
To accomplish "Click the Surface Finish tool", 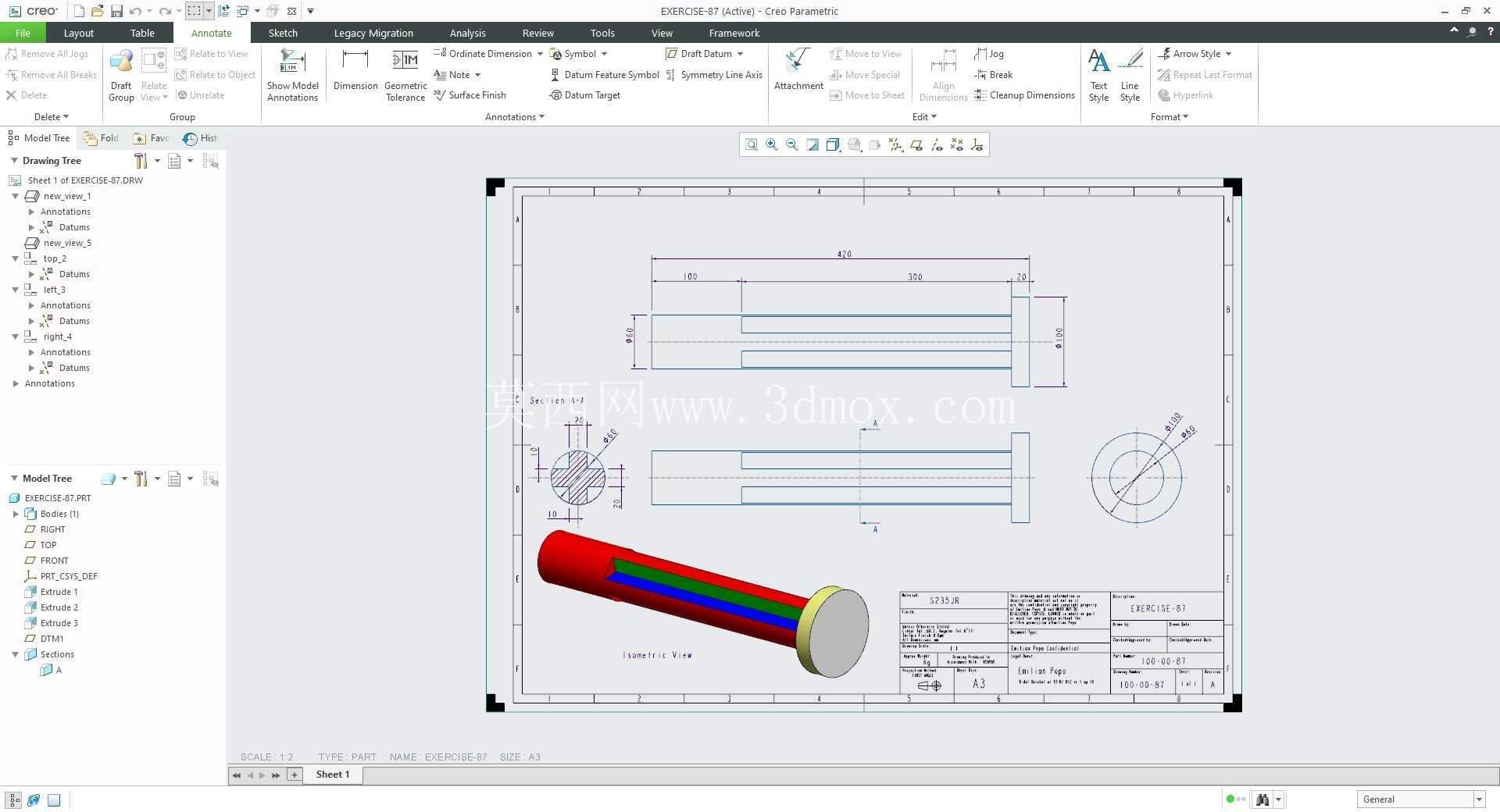I will [x=470, y=95].
